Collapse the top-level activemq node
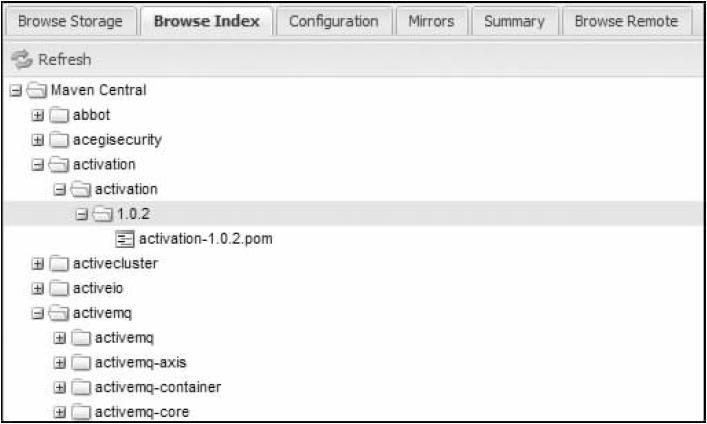Screen dimensions: 707x424 click(x=38, y=313)
